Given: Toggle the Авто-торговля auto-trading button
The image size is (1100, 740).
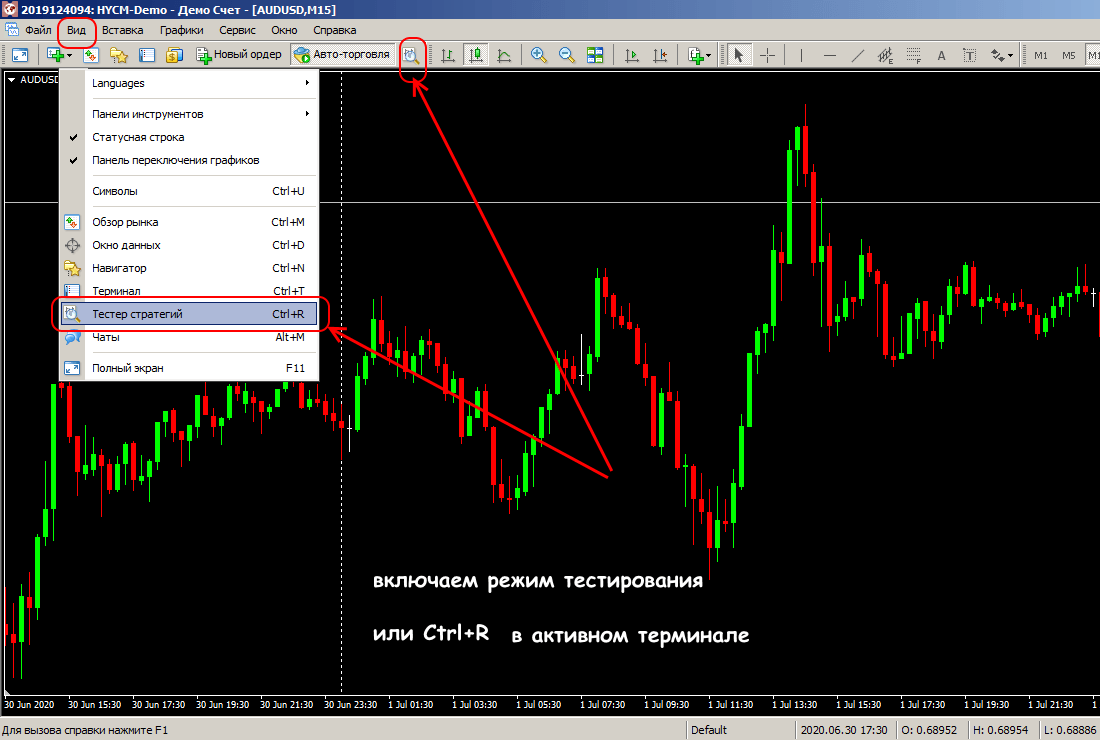Looking at the screenshot, I should 341,54.
